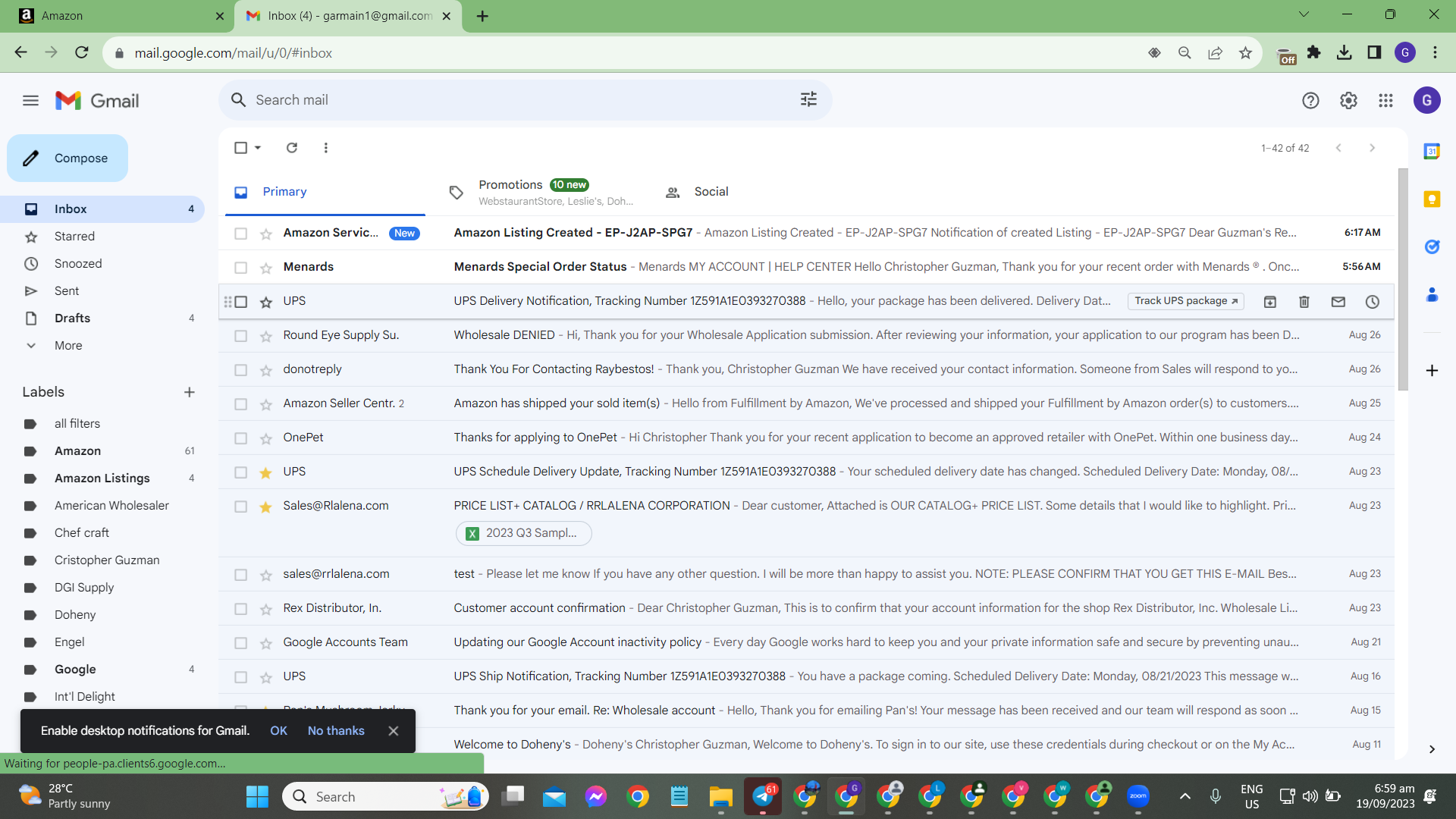Open the More options three-dot menu above inbox

(x=326, y=148)
